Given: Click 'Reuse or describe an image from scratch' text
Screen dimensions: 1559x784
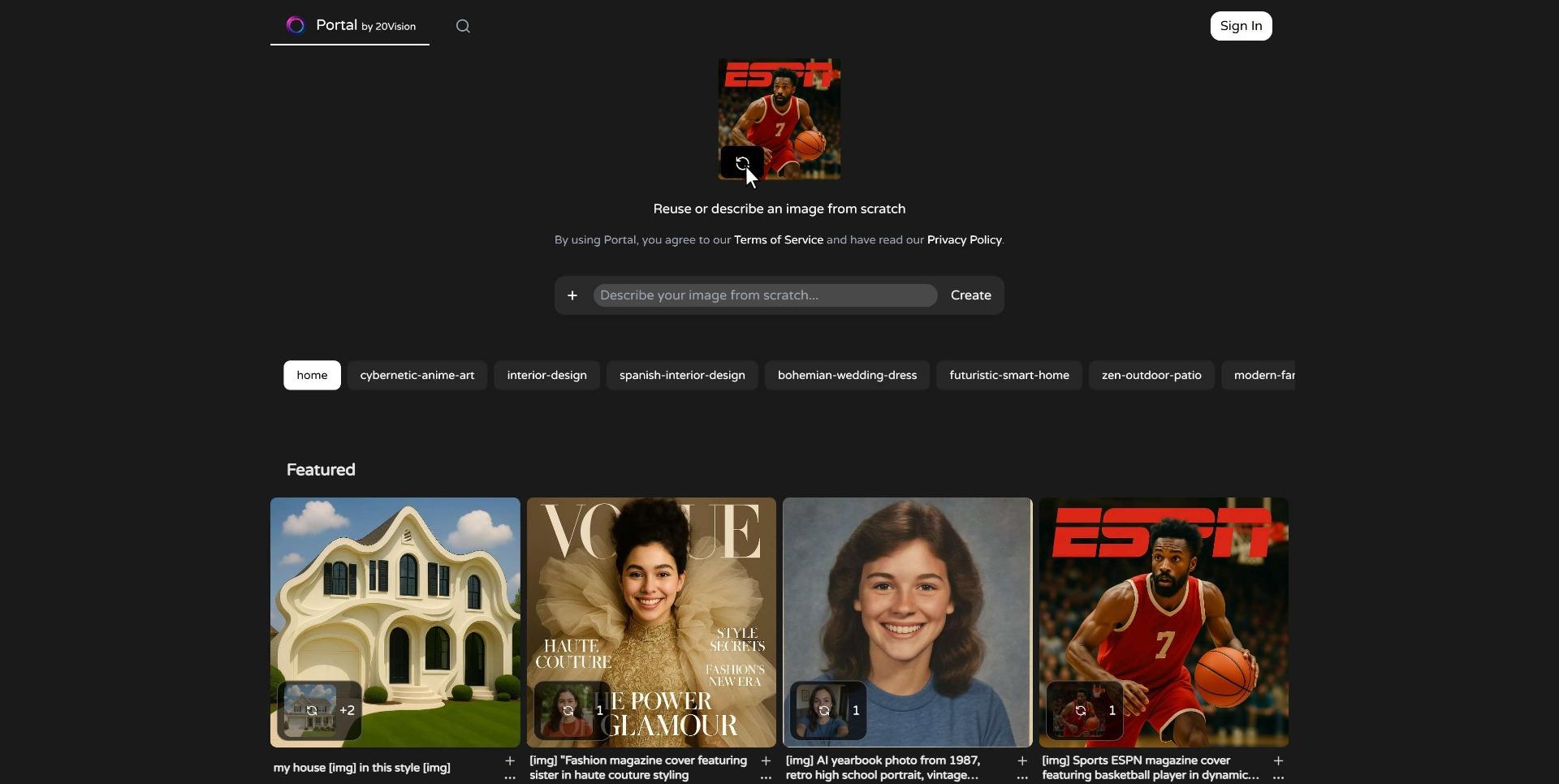Looking at the screenshot, I should coord(779,209).
